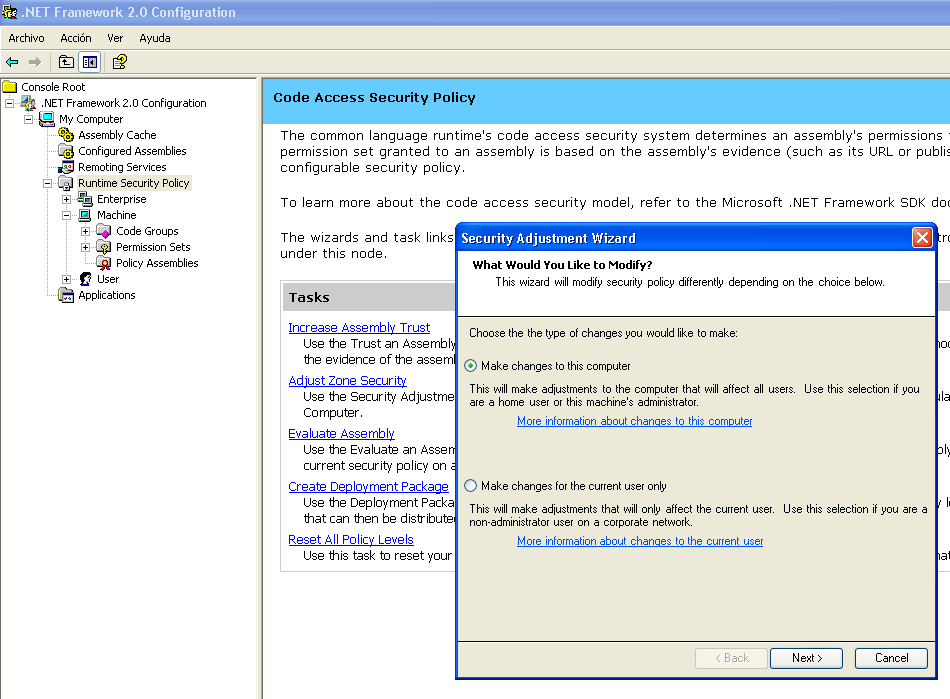Image resolution: width=950 pixels, height=699 pixels.
Task: Click the Forward arrow toolbar icon
Action: [x=35, y=62]
